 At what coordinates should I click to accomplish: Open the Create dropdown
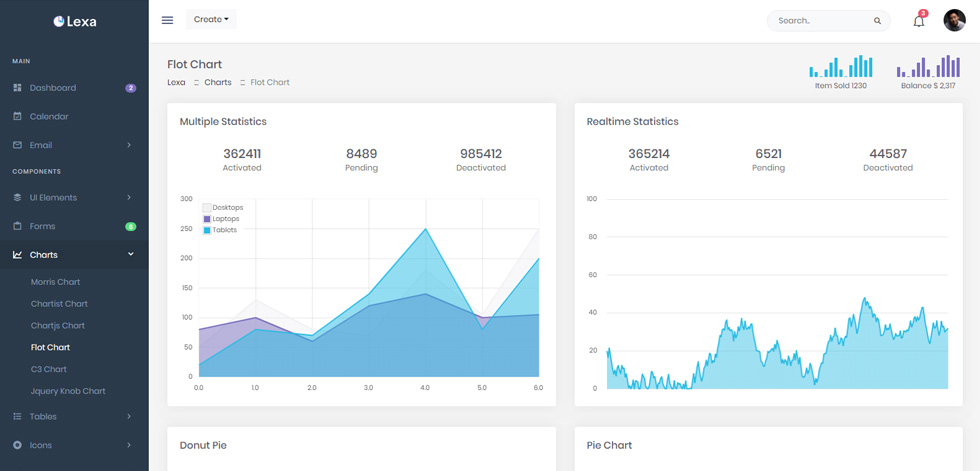click(x=211, y=19)
